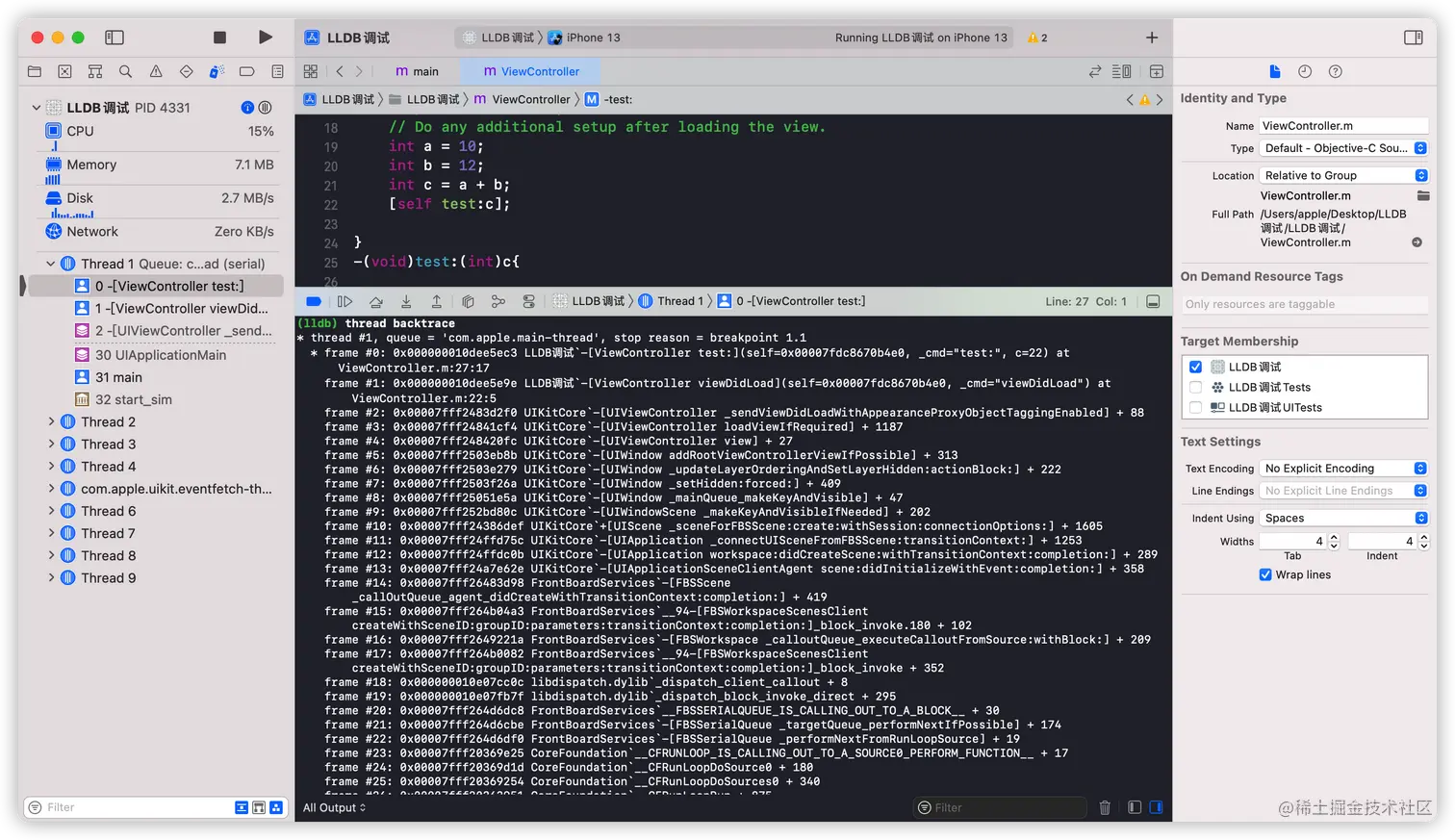
Task: Collapse the LLDB调试 PID 4331 process
Action: click(36, 108)
